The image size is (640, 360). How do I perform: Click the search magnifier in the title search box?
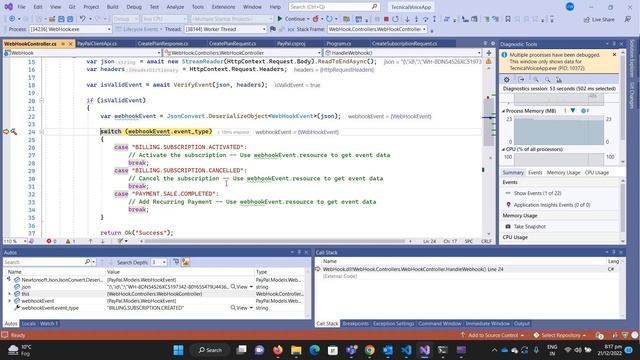coord(374,7)
